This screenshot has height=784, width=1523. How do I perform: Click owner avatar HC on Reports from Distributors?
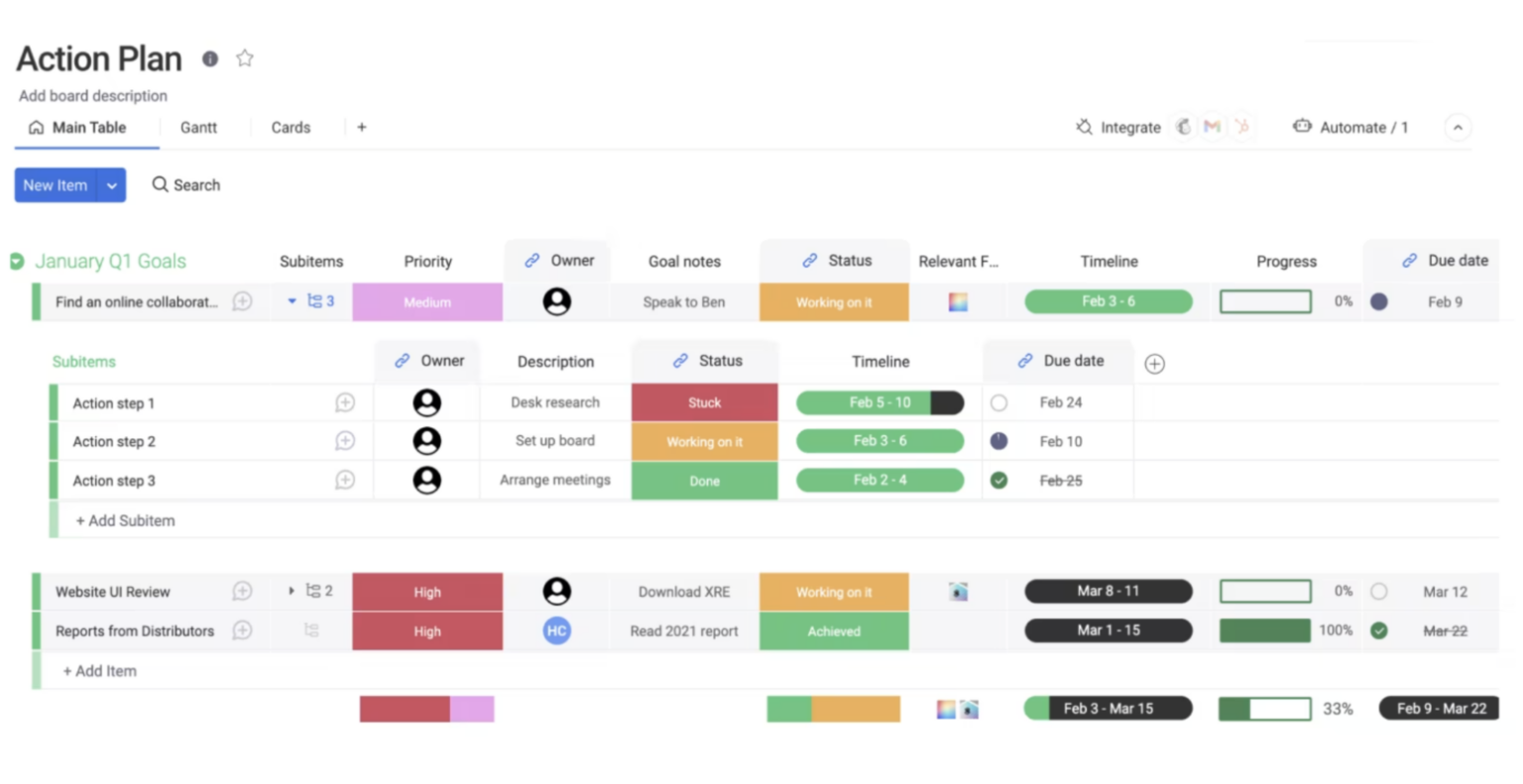click(x=557, y=630)
